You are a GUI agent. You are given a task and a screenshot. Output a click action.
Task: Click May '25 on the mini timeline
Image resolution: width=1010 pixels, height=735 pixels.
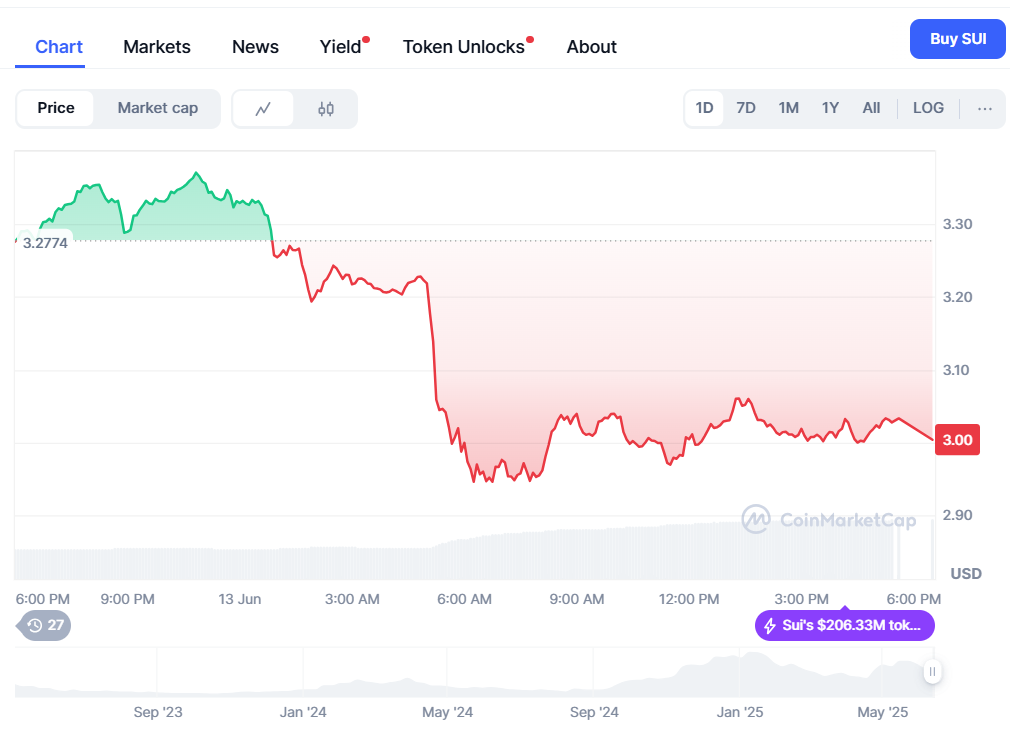(882, 712)
